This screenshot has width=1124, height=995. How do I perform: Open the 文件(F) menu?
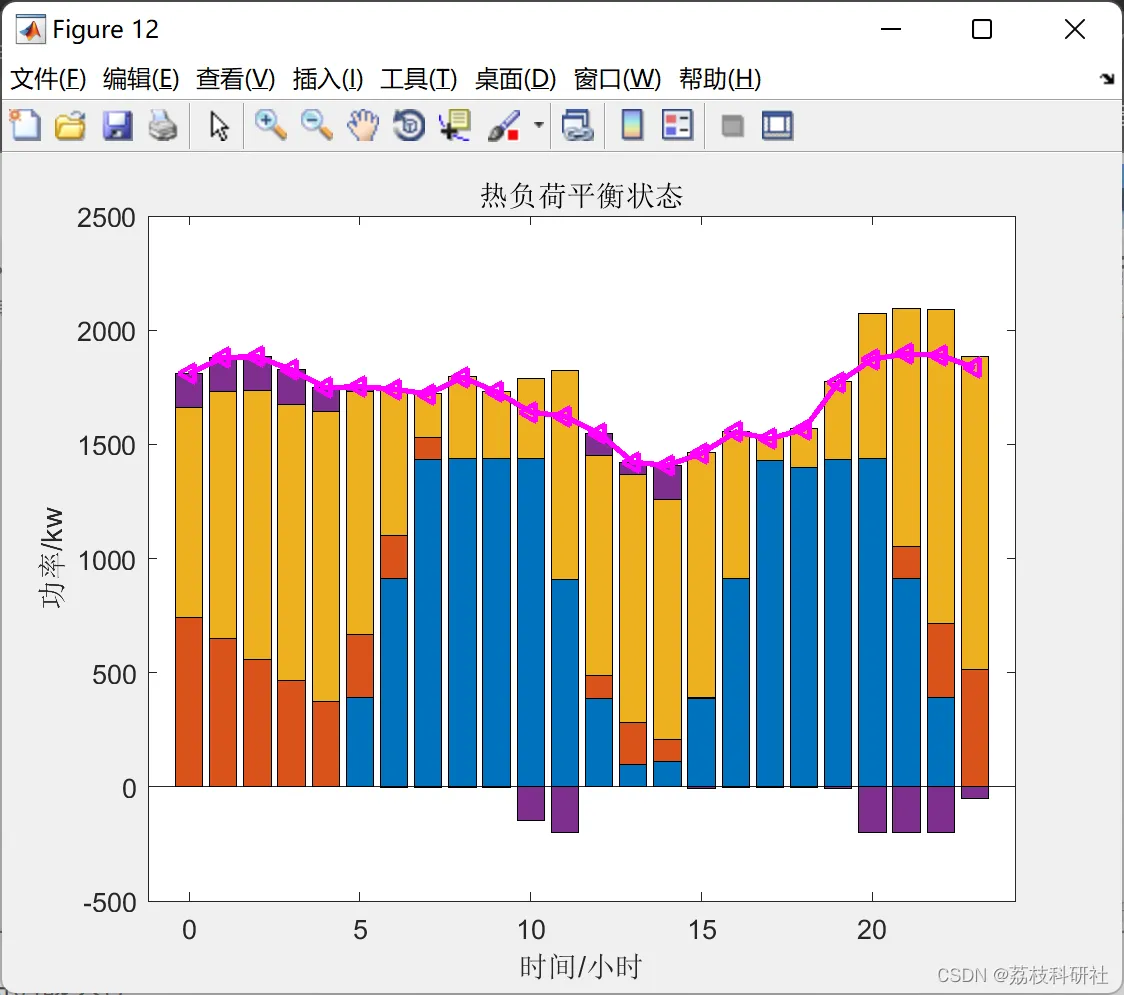48,79
